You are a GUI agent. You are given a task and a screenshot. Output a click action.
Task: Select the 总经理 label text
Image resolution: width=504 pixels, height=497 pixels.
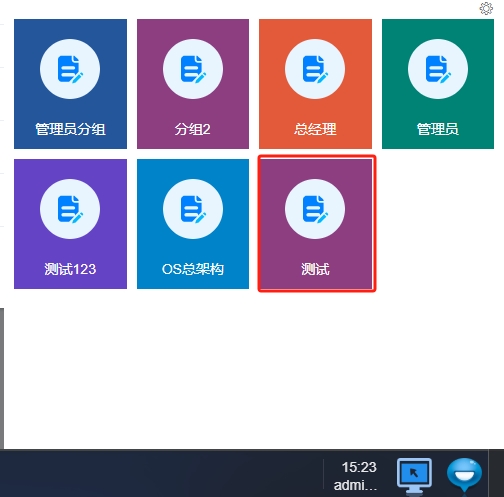315,129
